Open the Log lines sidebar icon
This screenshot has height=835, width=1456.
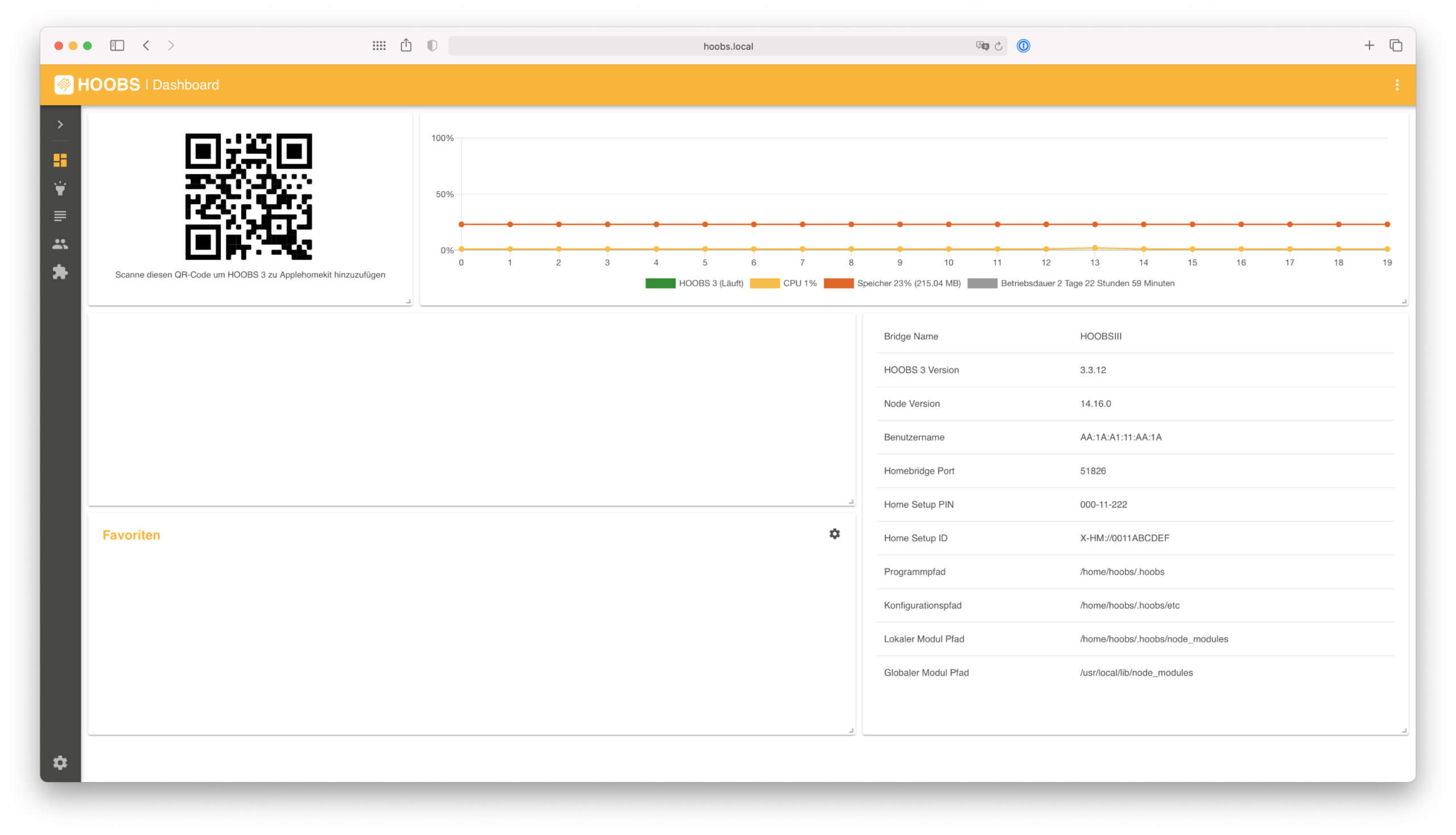pos(60,216)
